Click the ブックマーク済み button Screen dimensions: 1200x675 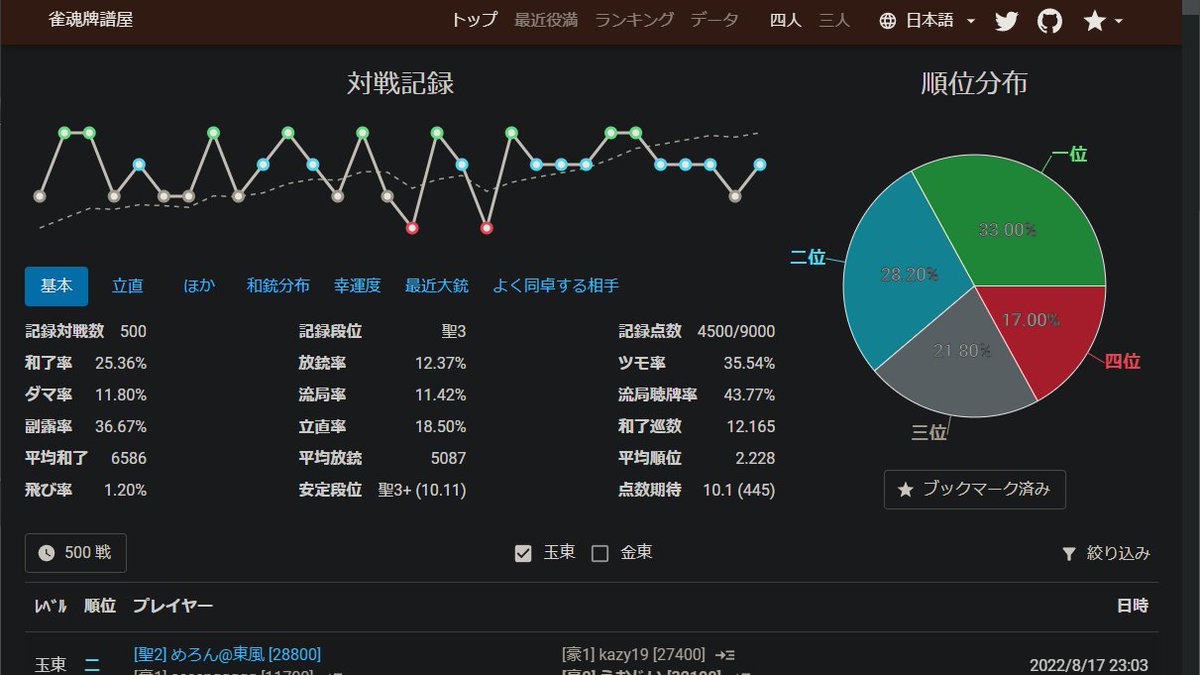pos(975,490)
